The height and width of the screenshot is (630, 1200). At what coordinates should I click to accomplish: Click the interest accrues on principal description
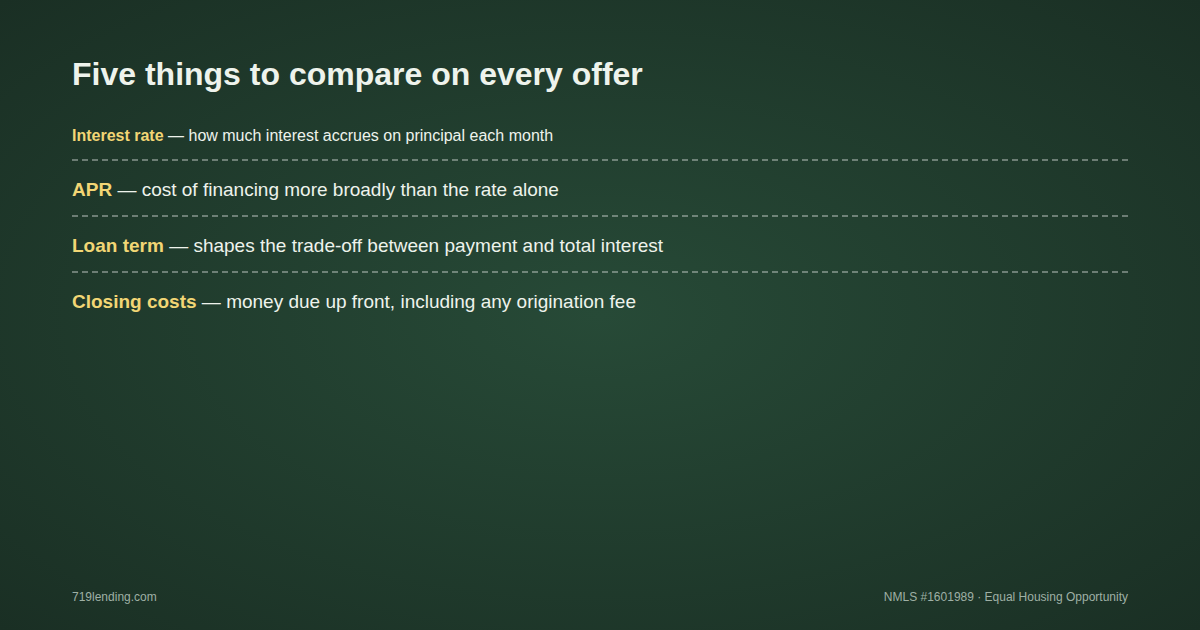click(371, 136)
